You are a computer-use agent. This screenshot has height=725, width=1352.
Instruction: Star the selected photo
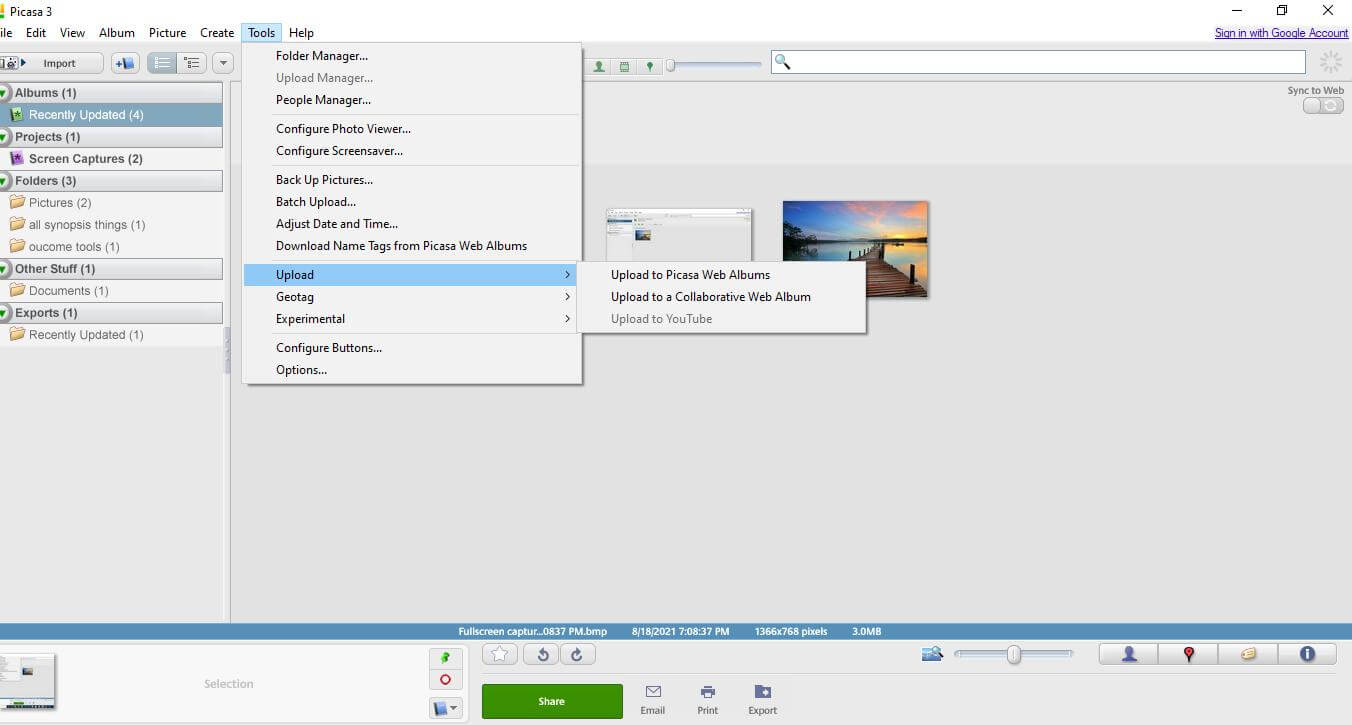click(500, 654)
